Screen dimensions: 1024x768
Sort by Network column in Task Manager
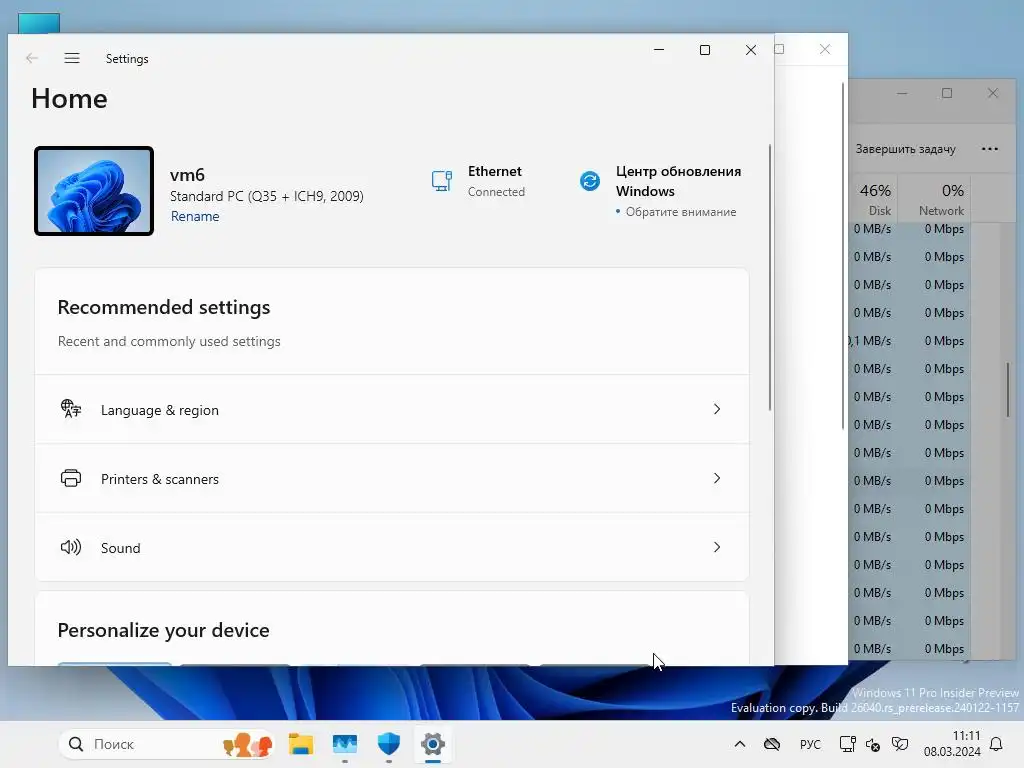935,199
